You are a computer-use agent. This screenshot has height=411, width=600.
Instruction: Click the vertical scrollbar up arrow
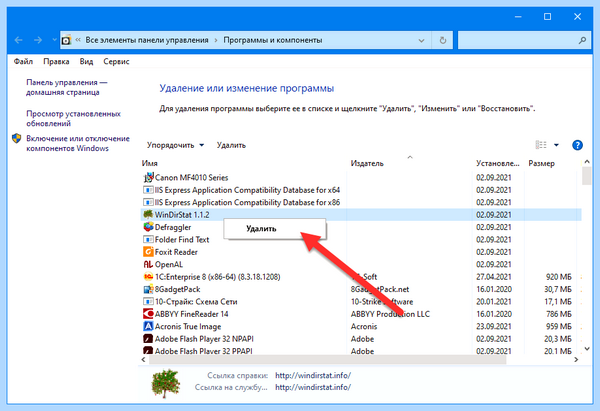coord(587,162)
